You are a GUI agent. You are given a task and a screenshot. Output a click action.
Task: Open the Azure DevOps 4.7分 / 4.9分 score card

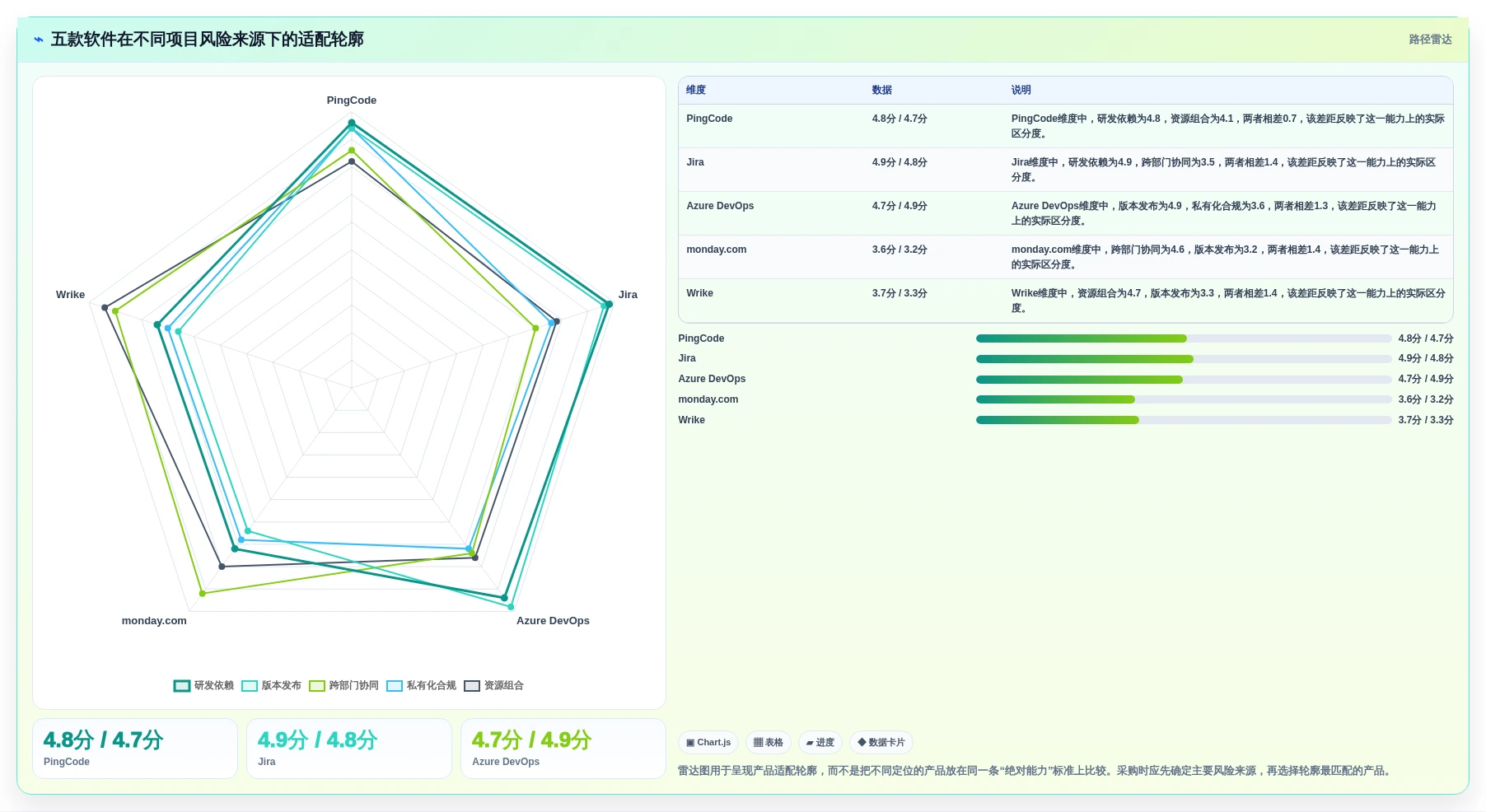click(563, 749)
